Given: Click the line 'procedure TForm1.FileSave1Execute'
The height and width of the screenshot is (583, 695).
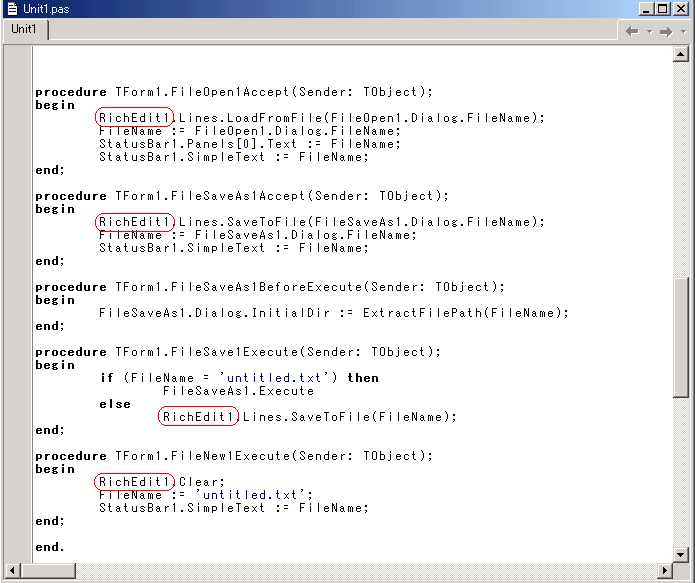Looking at the screenshot, I should (238, 352).
